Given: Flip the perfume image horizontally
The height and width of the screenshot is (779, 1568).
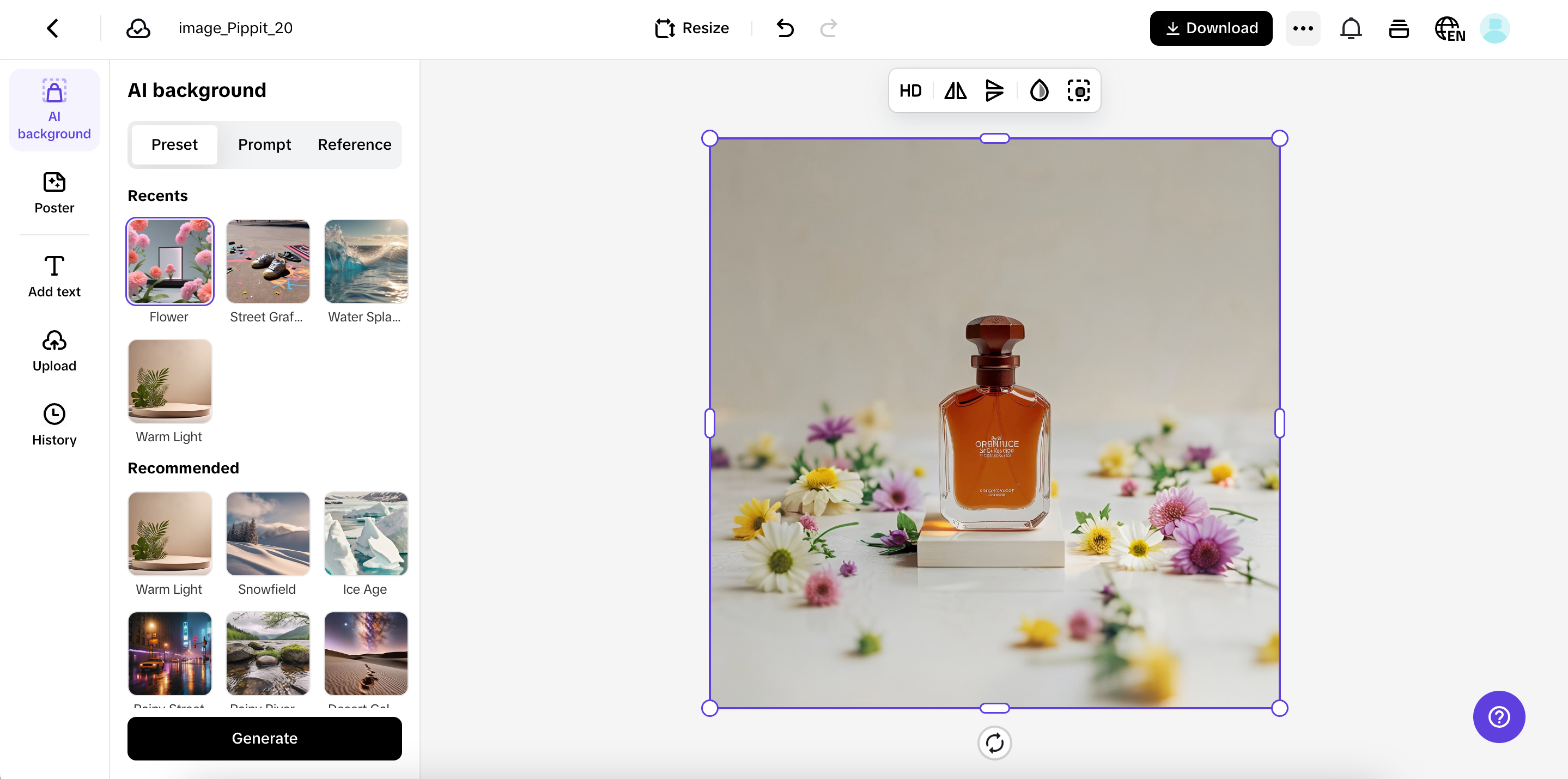Looking at the screenshot, I should pos(955,90).
